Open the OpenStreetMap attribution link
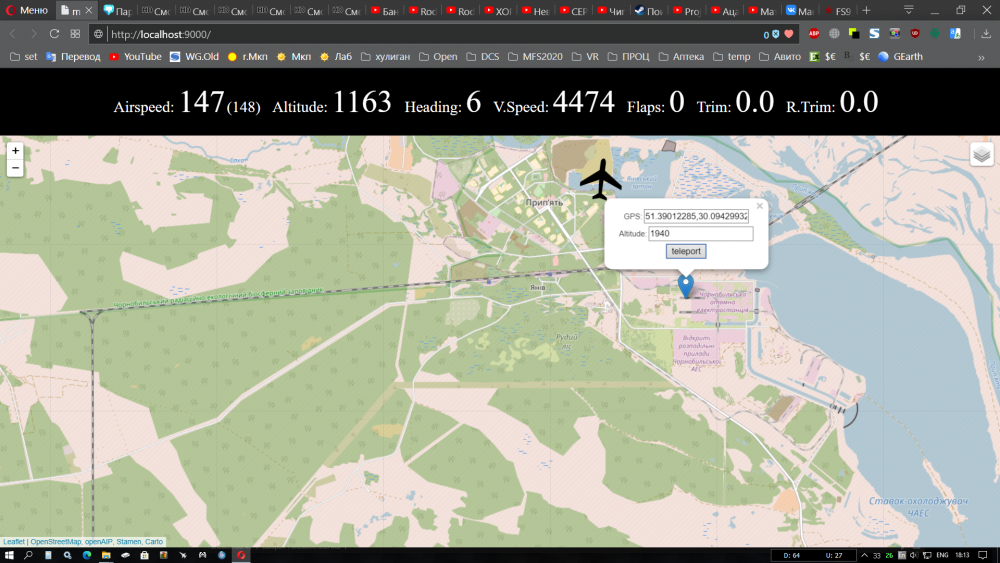Image resolution: width=1000 pixels, height=563 pixels. tap(56, 542)
